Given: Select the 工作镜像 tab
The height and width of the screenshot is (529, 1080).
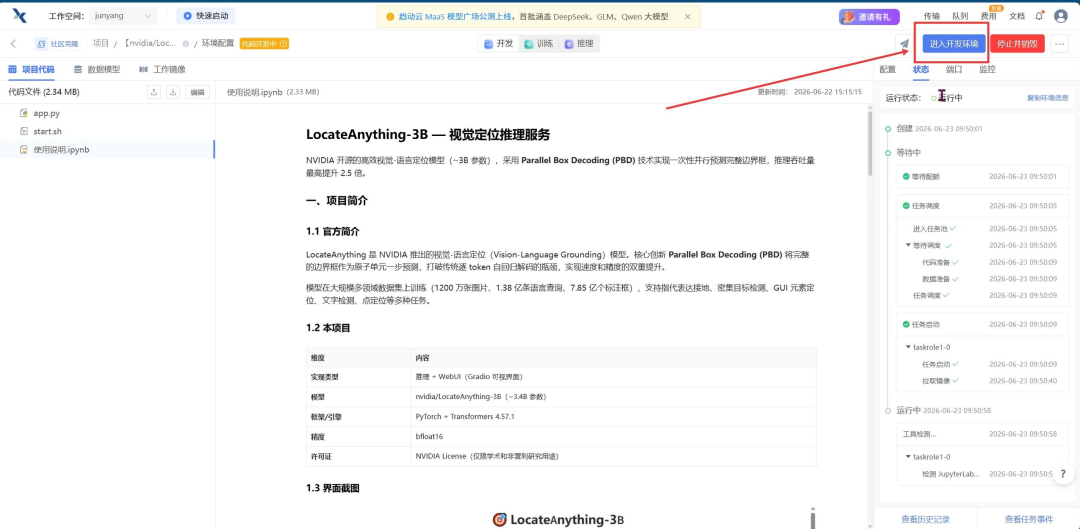Looking at the screenshot, I should 162,69.
